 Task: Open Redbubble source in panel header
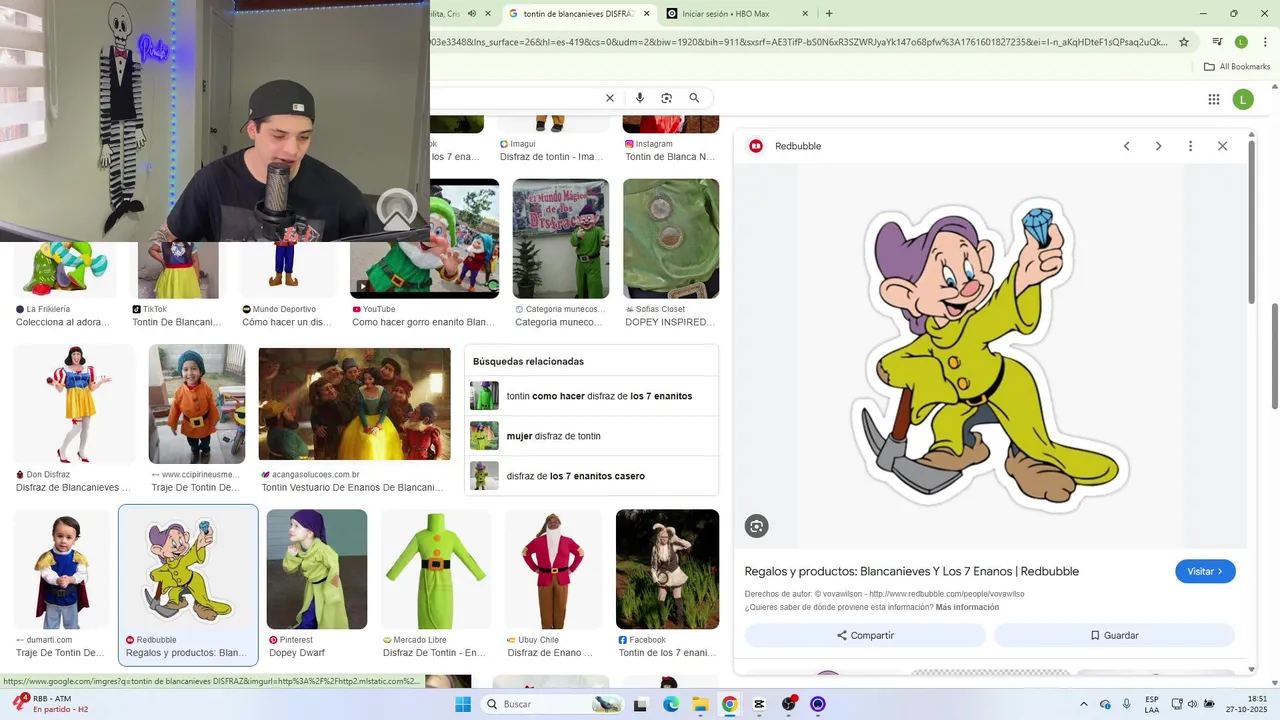[x=786, y=146]
